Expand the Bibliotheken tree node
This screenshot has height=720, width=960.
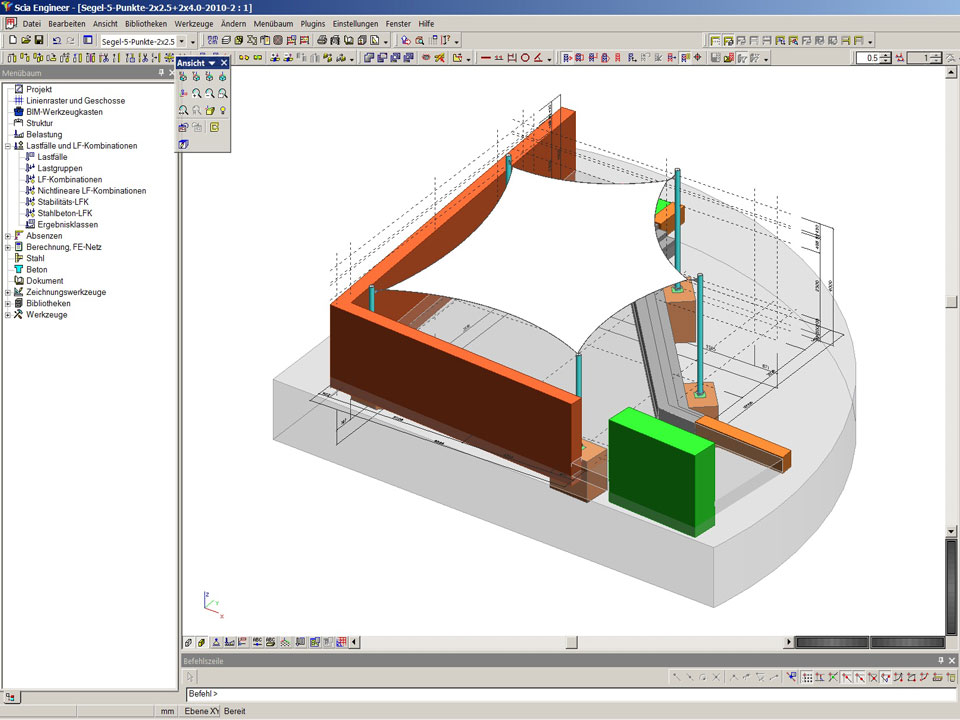point(8,303)
